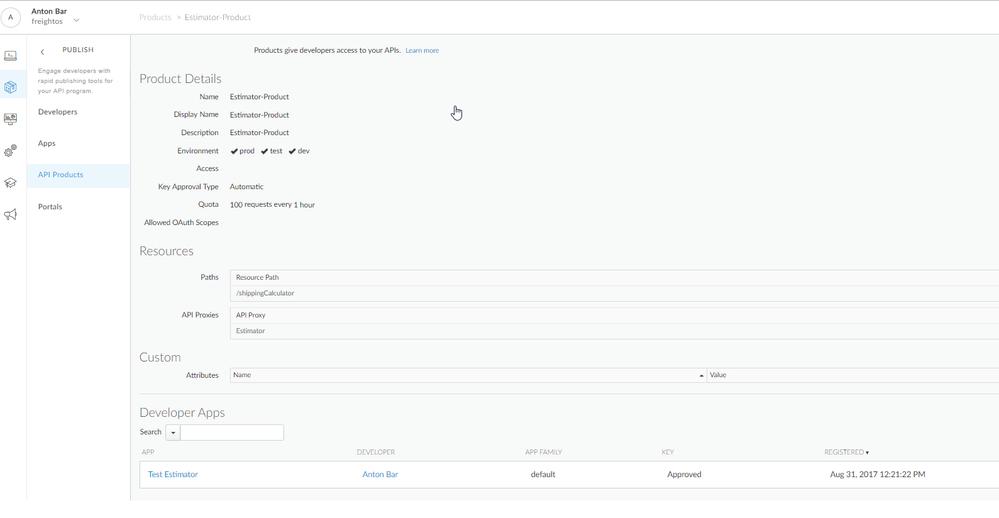The height and width of the screenshot is (518, 999).
Task: Select the Publish box icon in sidebar
Action: click(x=10, y=87)
